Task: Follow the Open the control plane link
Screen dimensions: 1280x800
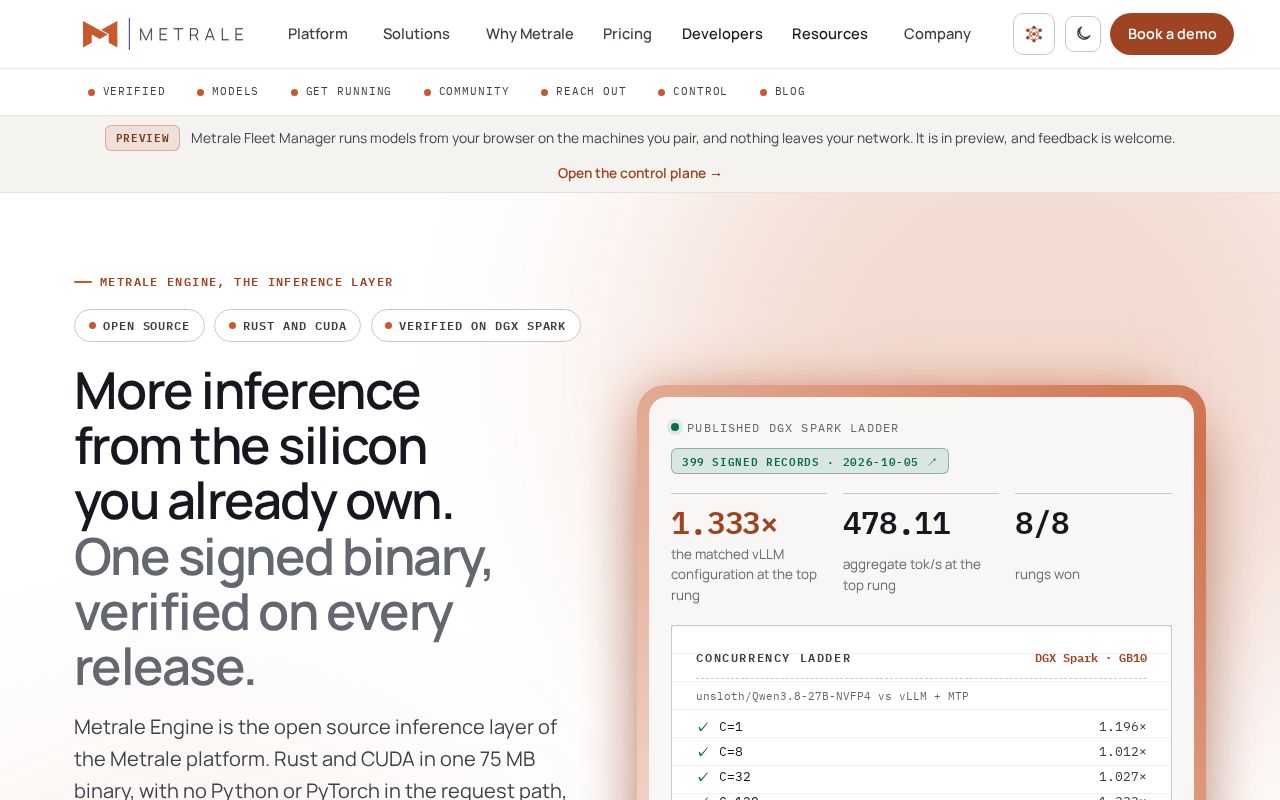Action: click(x=640, y=173)
